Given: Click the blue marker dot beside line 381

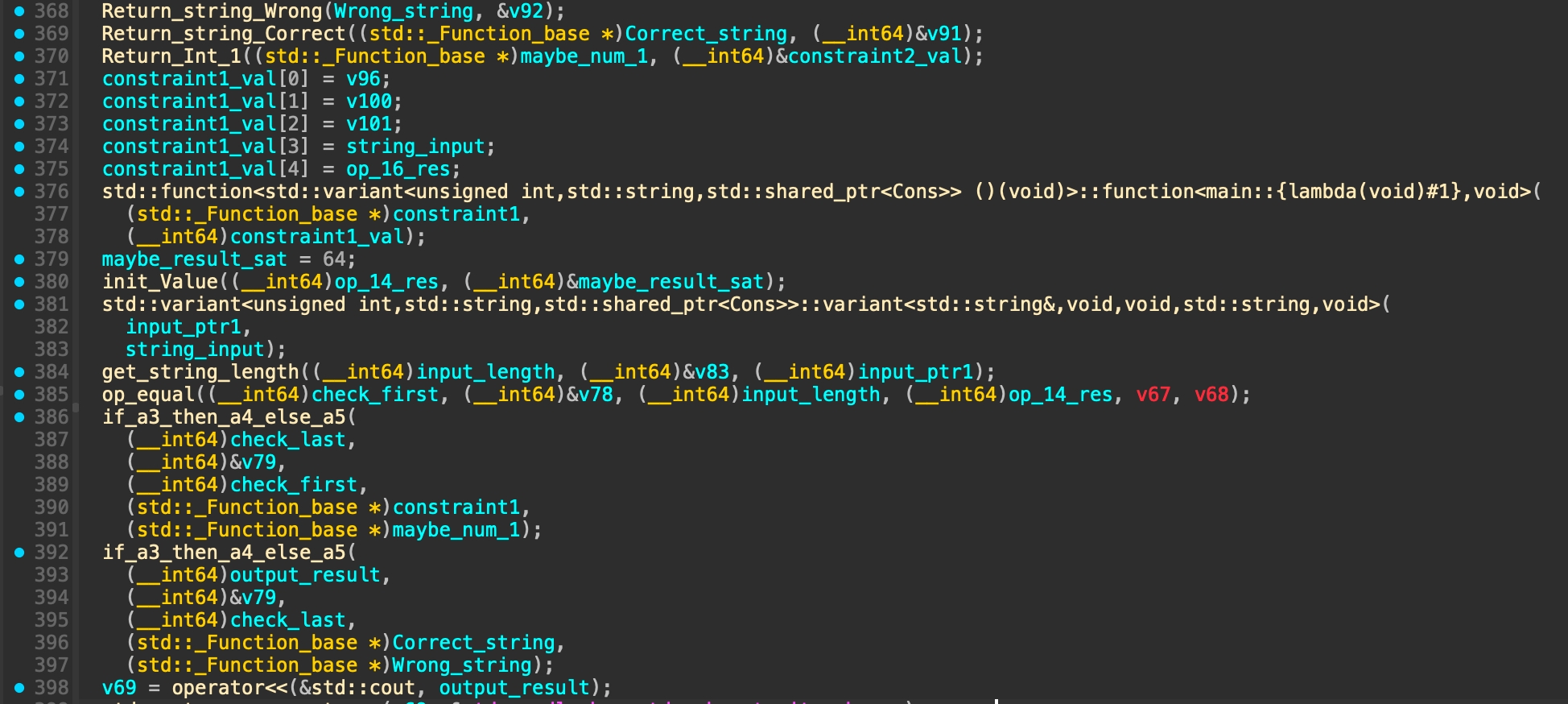Looking at the screenshot, I should (19, 304).
